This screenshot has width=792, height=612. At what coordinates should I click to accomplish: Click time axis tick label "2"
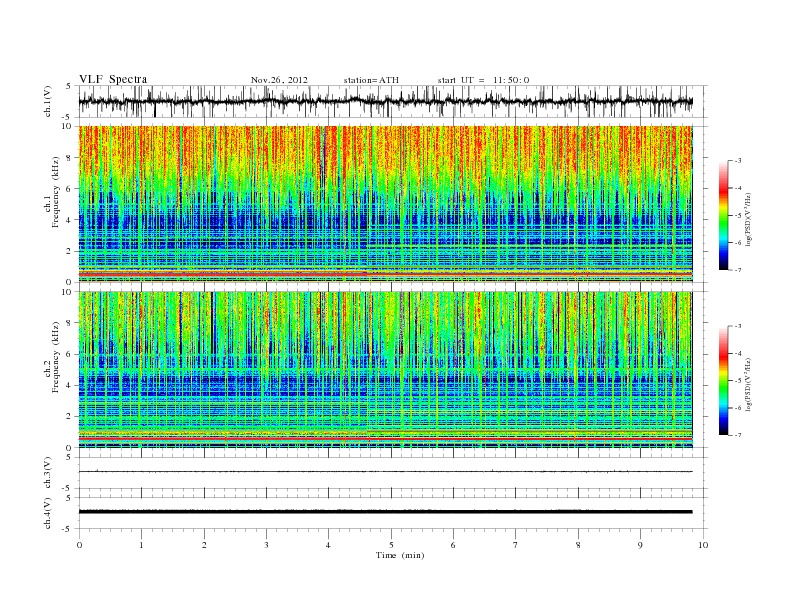pos(204,545)
